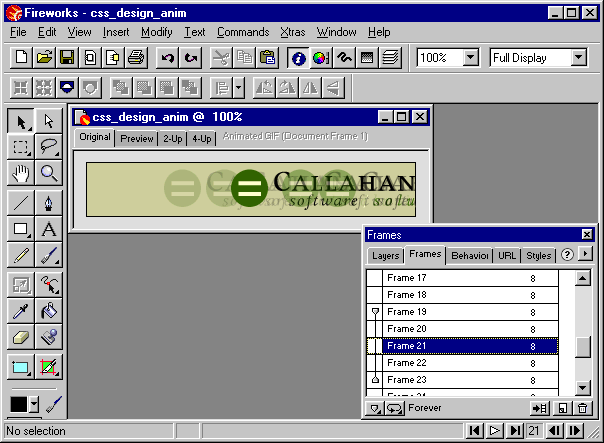Toggle onion skin marker on Frame 17 row

click(x=374, y=278)
